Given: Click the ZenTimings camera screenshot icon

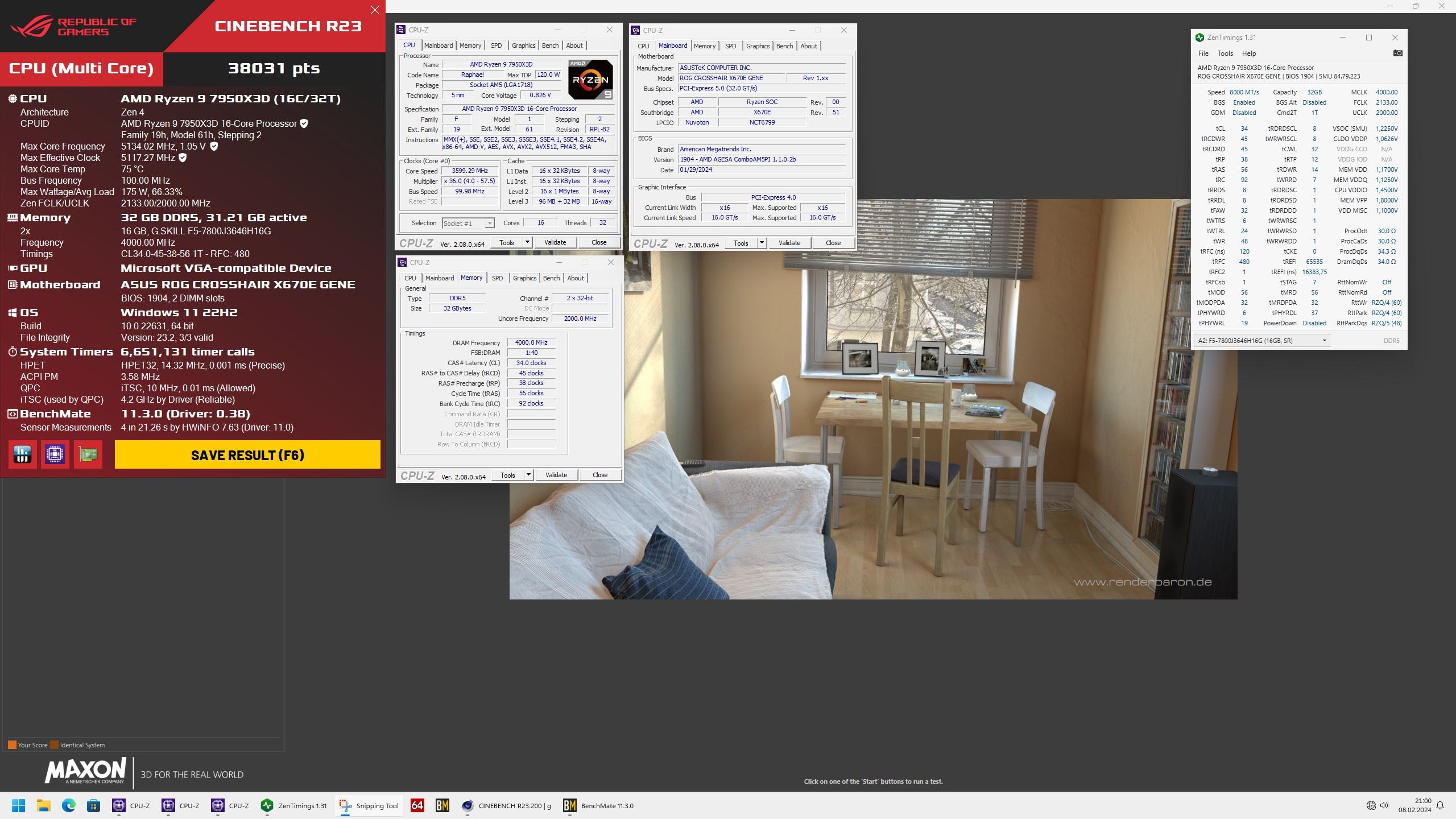Looking at the screenshot, I should 1397,53.
